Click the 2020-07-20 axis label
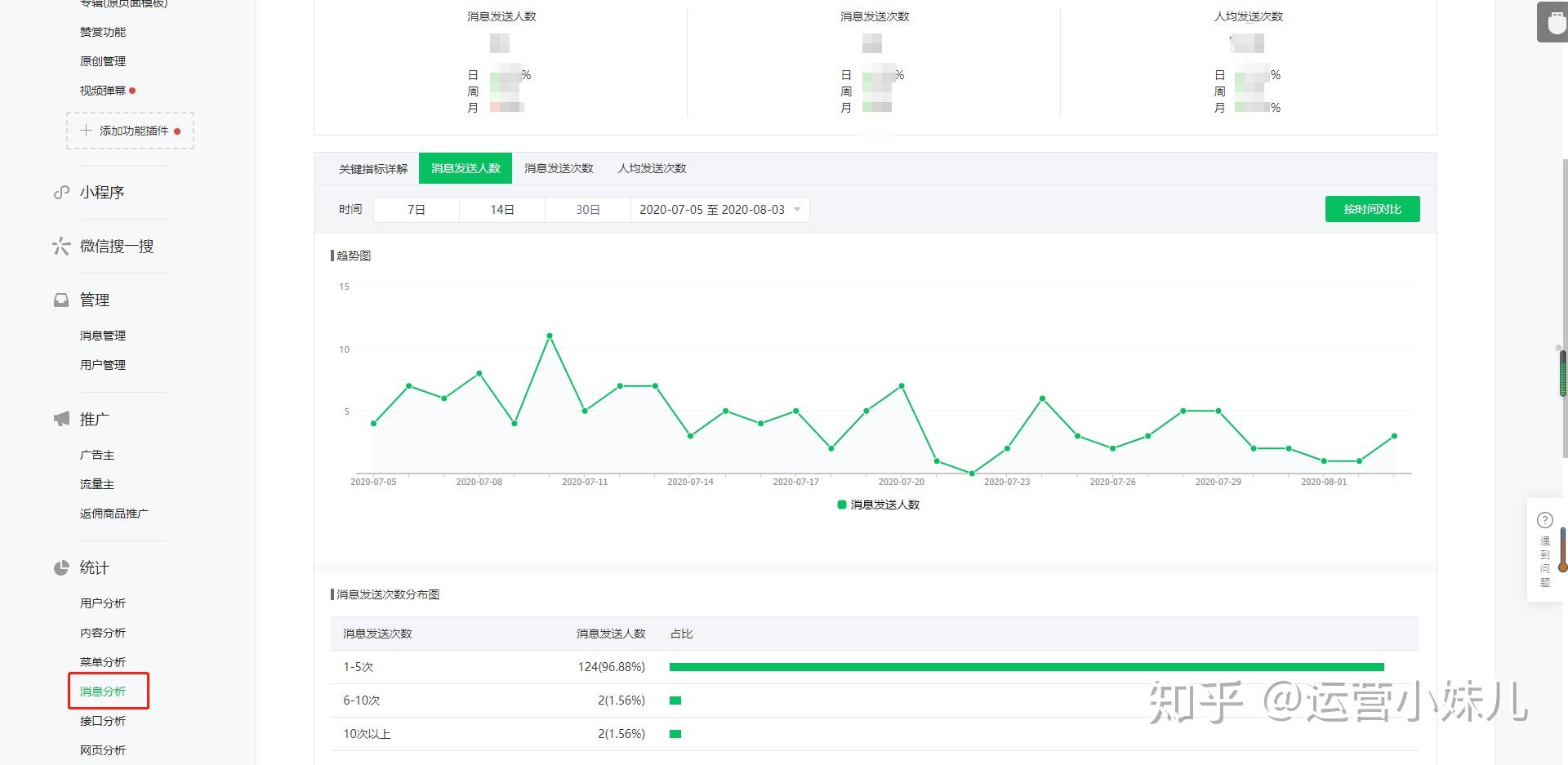This screenshot has width=1568, height=765. point(902,482)
